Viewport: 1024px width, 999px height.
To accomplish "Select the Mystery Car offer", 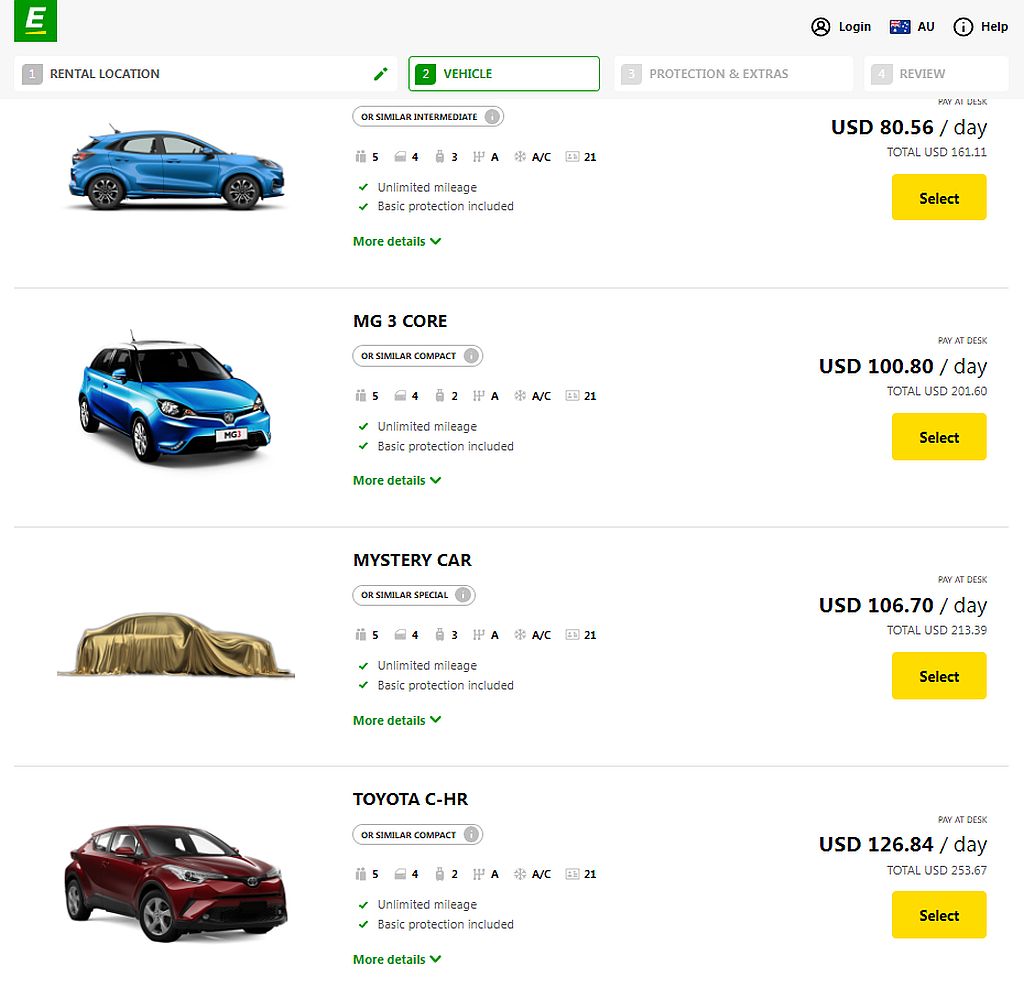I will 938,675.
